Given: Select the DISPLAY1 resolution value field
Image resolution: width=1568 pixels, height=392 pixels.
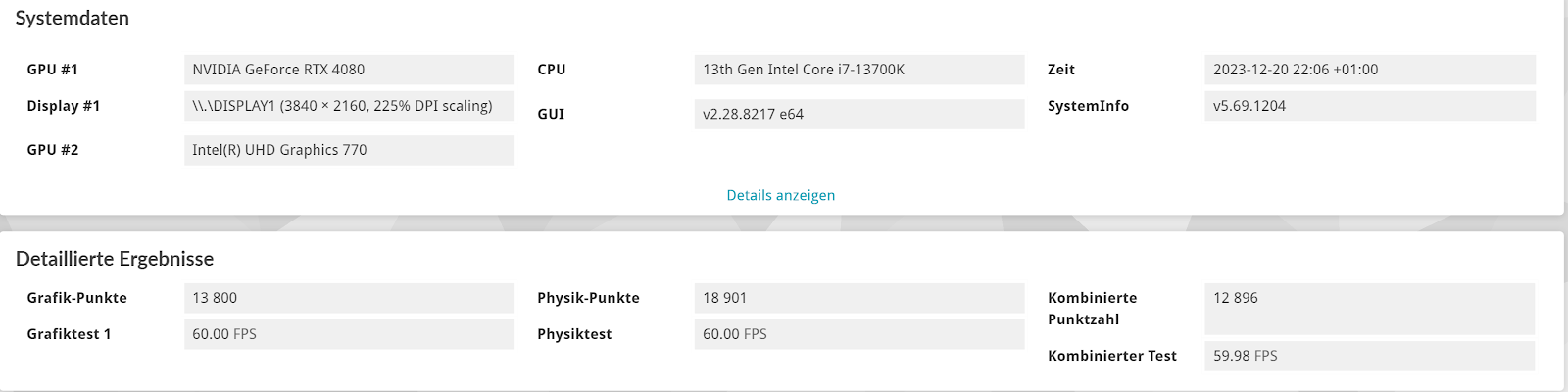Looking at the screenshot, I should pyautogui.click(x=349, y=106).
